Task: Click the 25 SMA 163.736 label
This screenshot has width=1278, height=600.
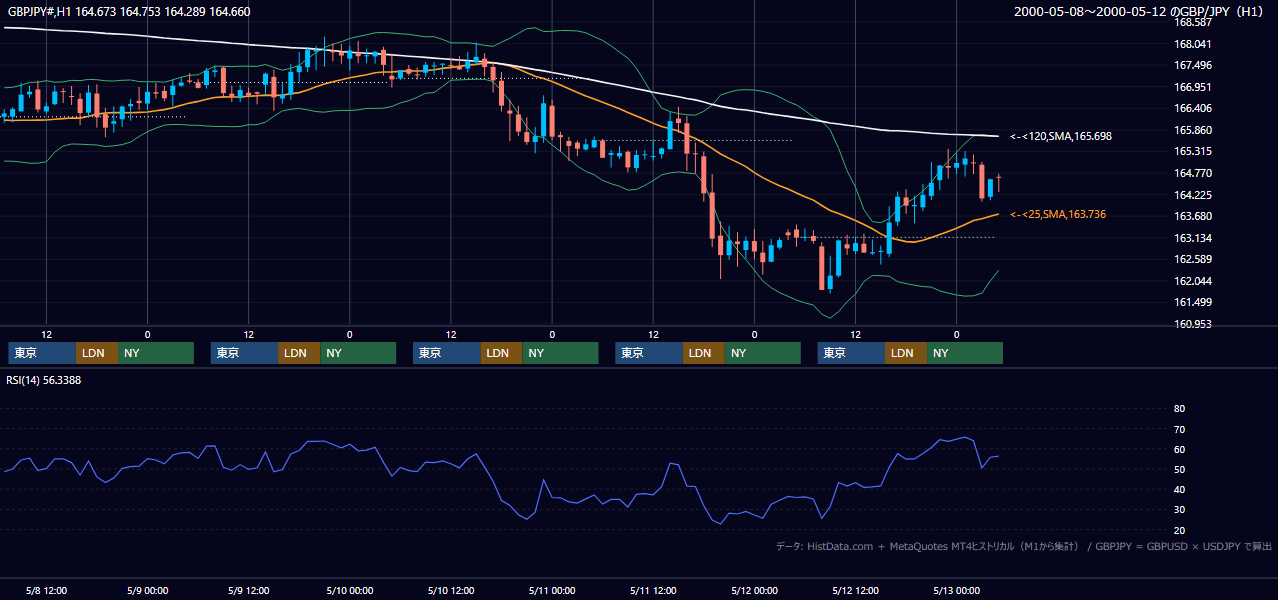Action: tap(1058, 214)
